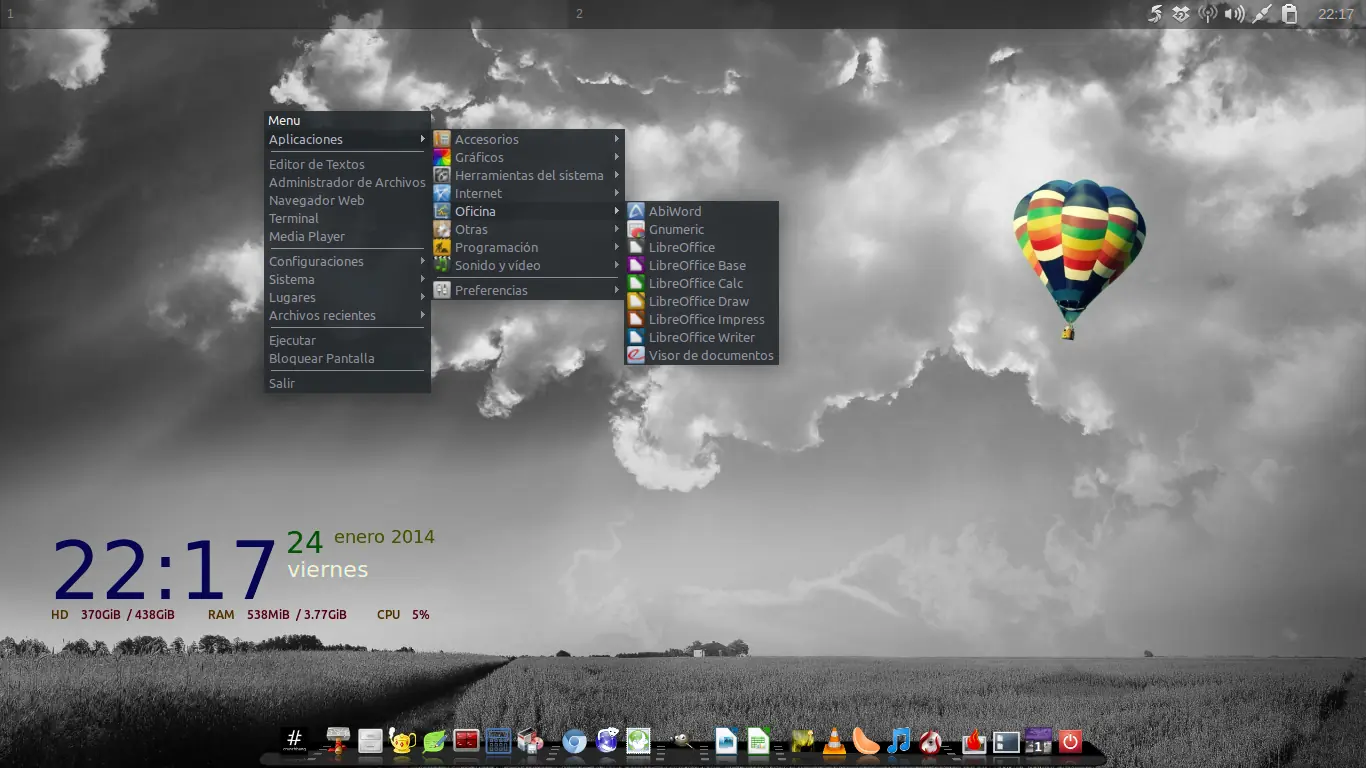The height and width of the screenshot is (768, 1366).
Task: Open Visor de documentos
Action: 702,355
